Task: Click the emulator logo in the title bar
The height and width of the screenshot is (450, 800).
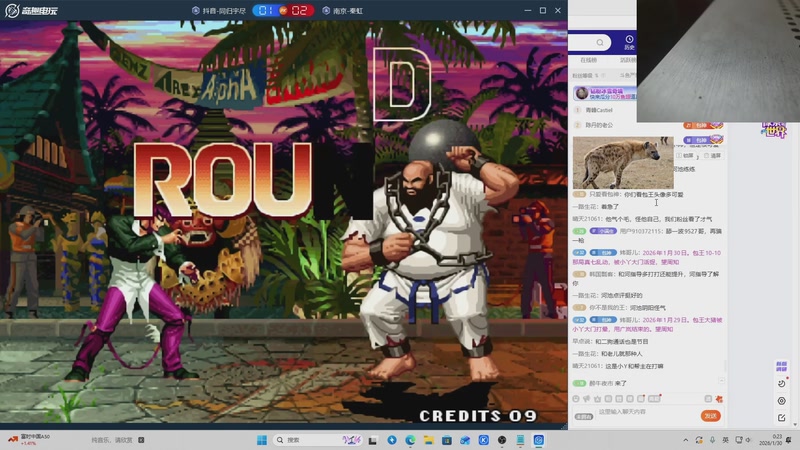Action: (31, 10)
